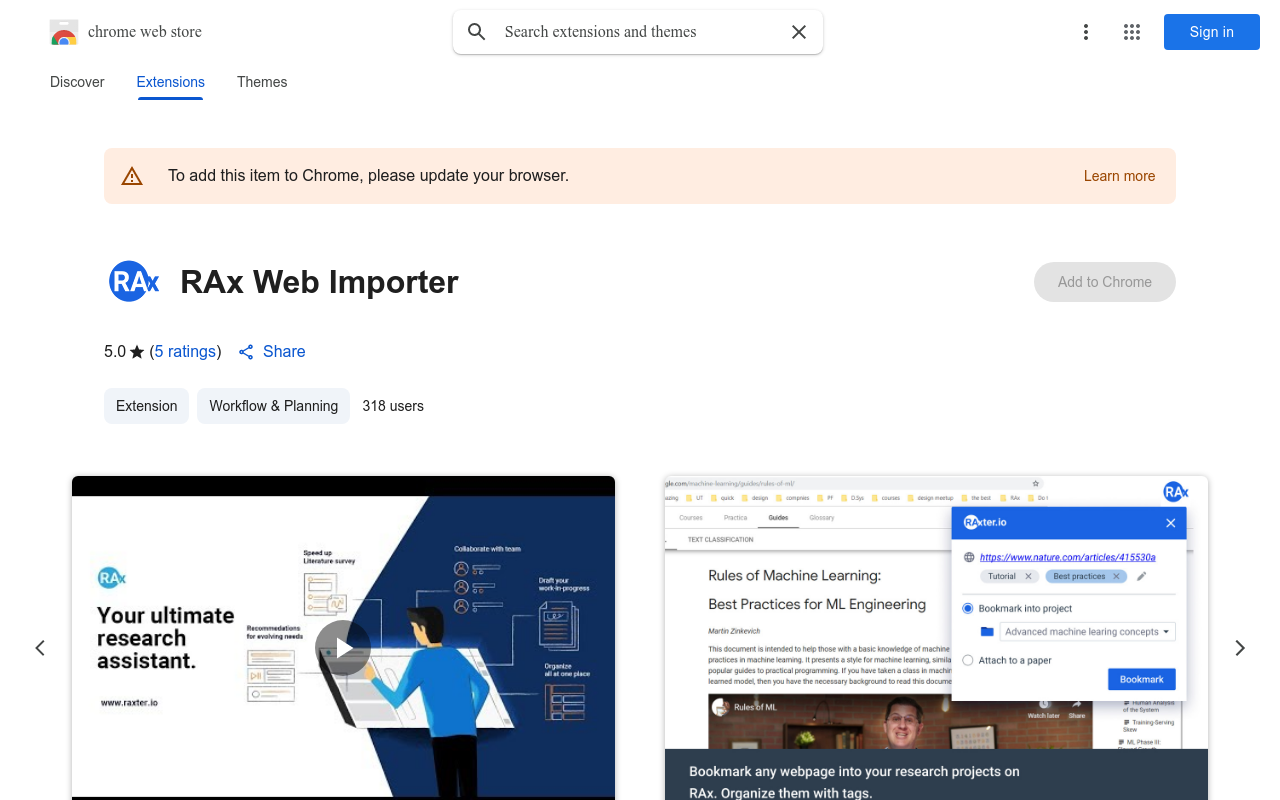Play the promo video
1280x800 pixels.
[343, 649]
